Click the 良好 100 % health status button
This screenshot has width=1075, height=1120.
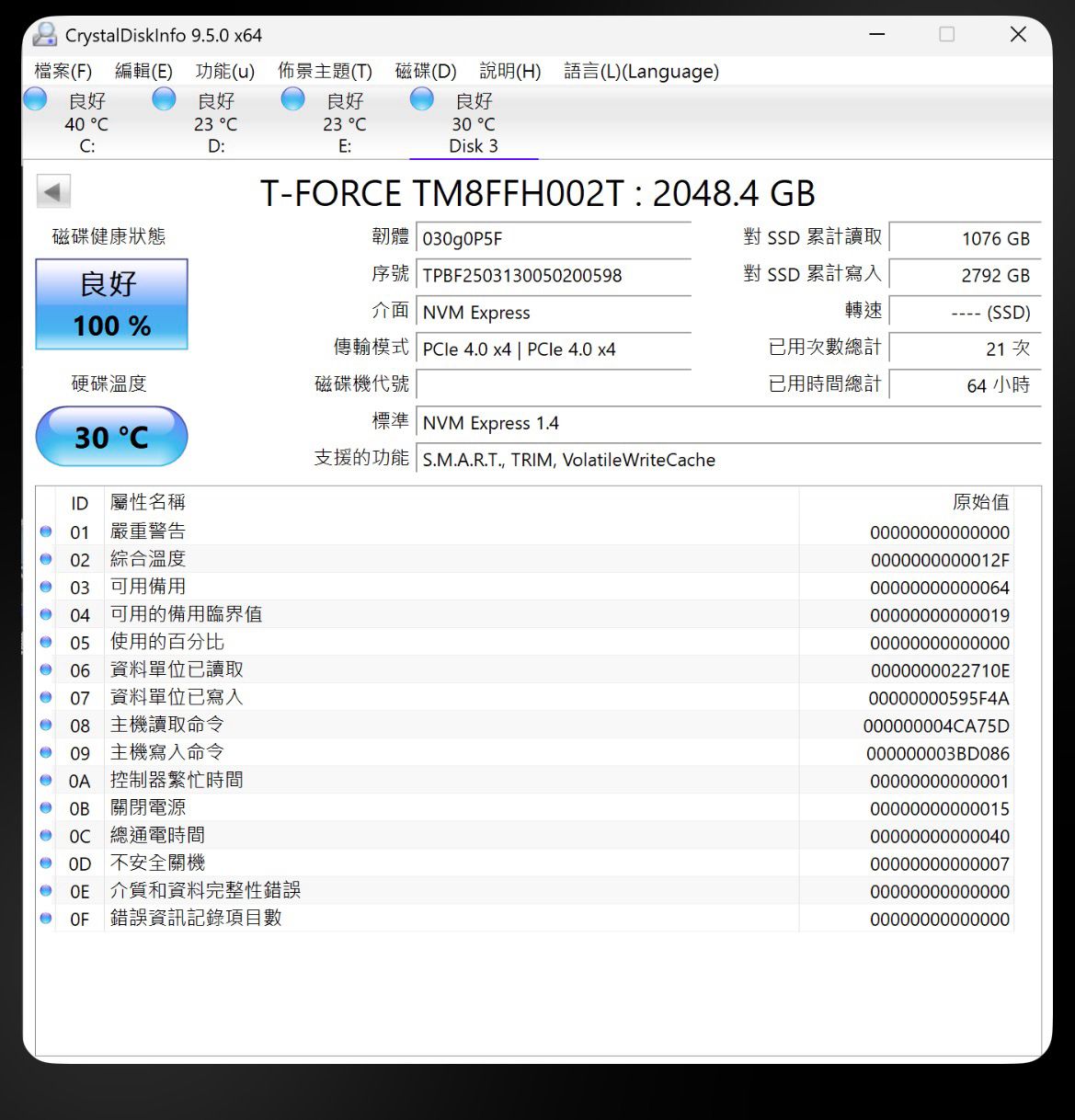111,304
